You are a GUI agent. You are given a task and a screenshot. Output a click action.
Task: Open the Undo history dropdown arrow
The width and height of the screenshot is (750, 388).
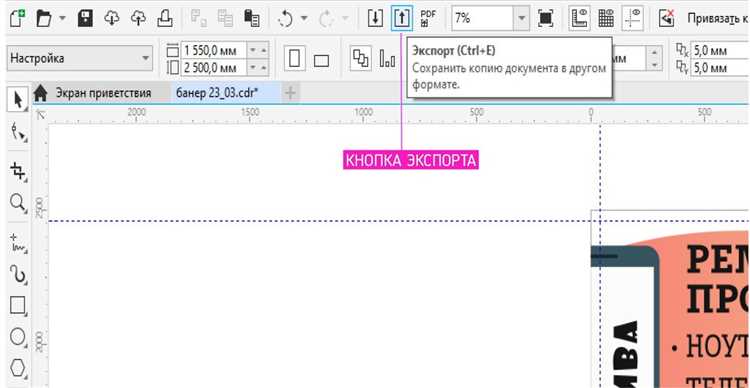(x=304, y=19)
